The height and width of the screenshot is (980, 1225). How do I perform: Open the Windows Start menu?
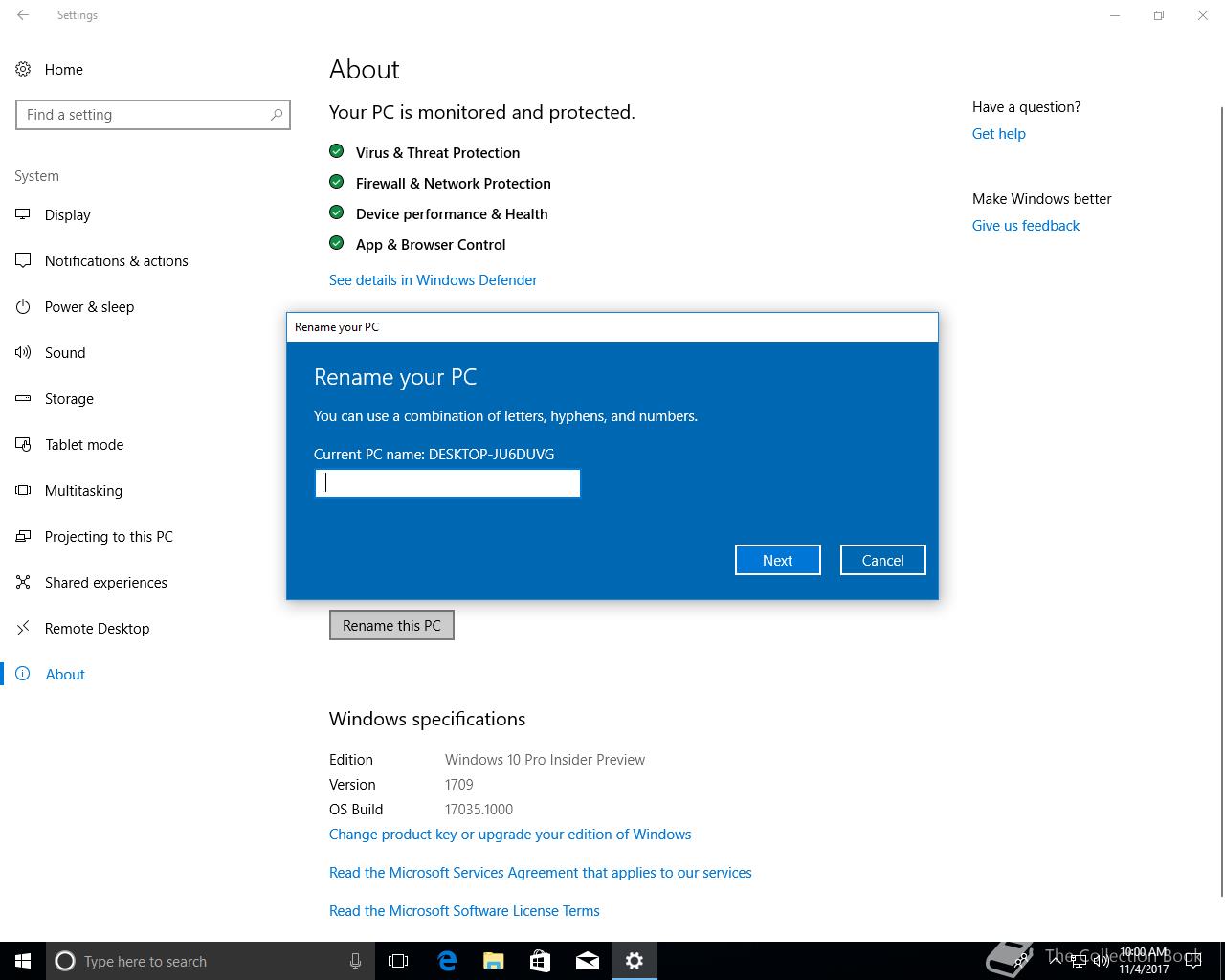click(23, 961)
